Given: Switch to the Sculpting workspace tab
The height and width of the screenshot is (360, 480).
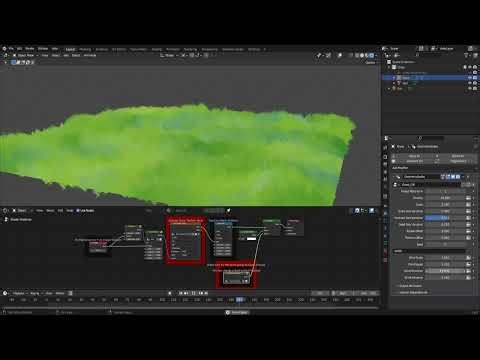Looking at the screenshot, I should [102, 49].
